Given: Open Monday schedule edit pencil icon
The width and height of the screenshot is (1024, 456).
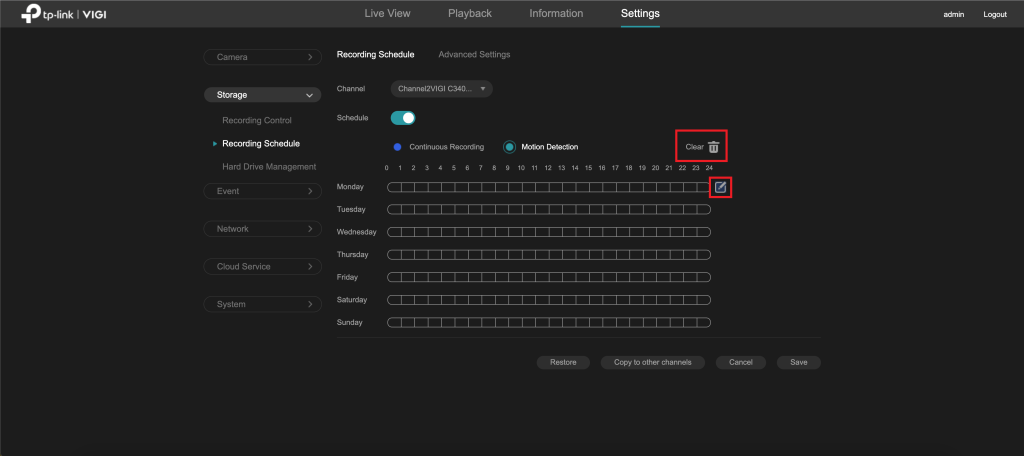Looking at the screenshot, I should [720, 187].
